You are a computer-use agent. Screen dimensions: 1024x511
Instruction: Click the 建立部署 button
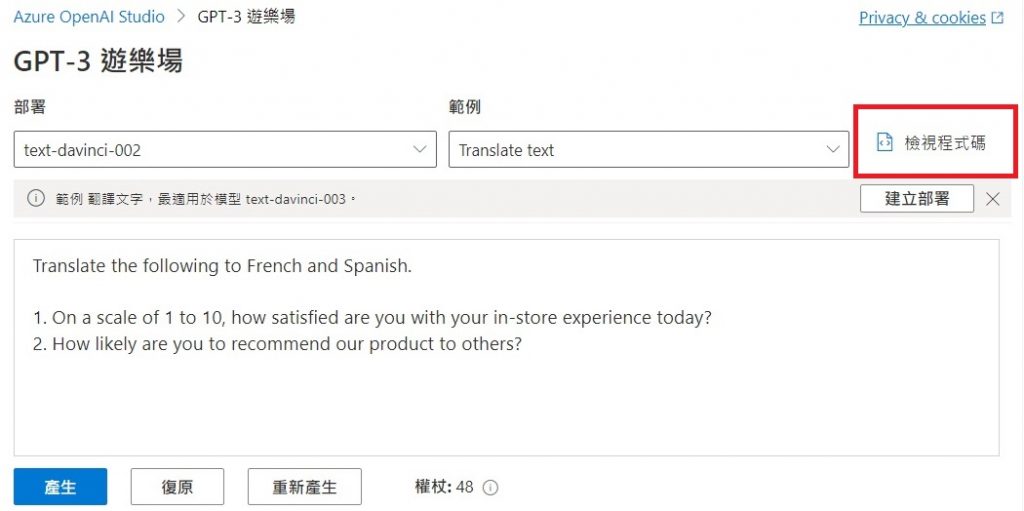pyautogui.click(x=917, y=199)
